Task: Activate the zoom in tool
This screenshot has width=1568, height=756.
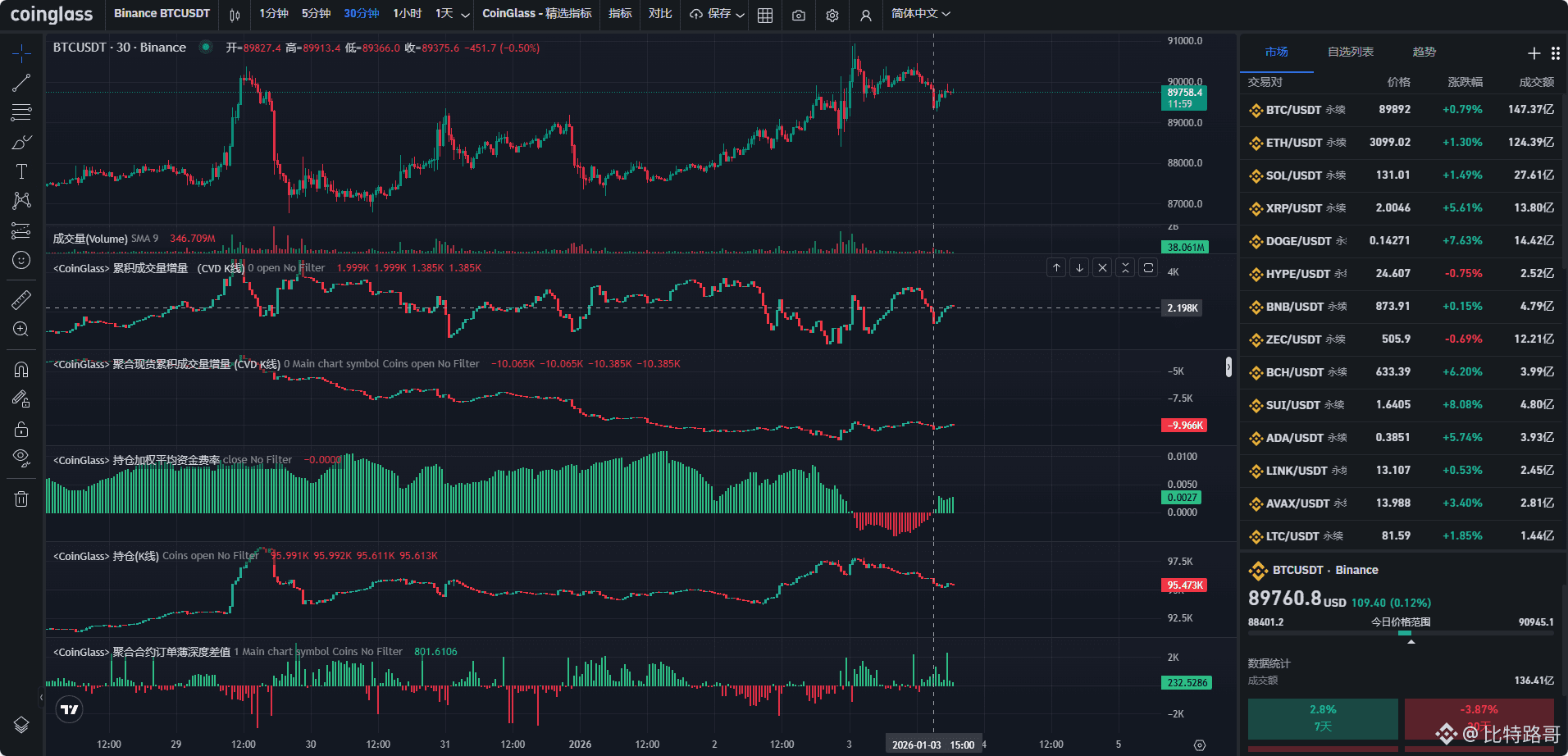Action: coord(21,330)
